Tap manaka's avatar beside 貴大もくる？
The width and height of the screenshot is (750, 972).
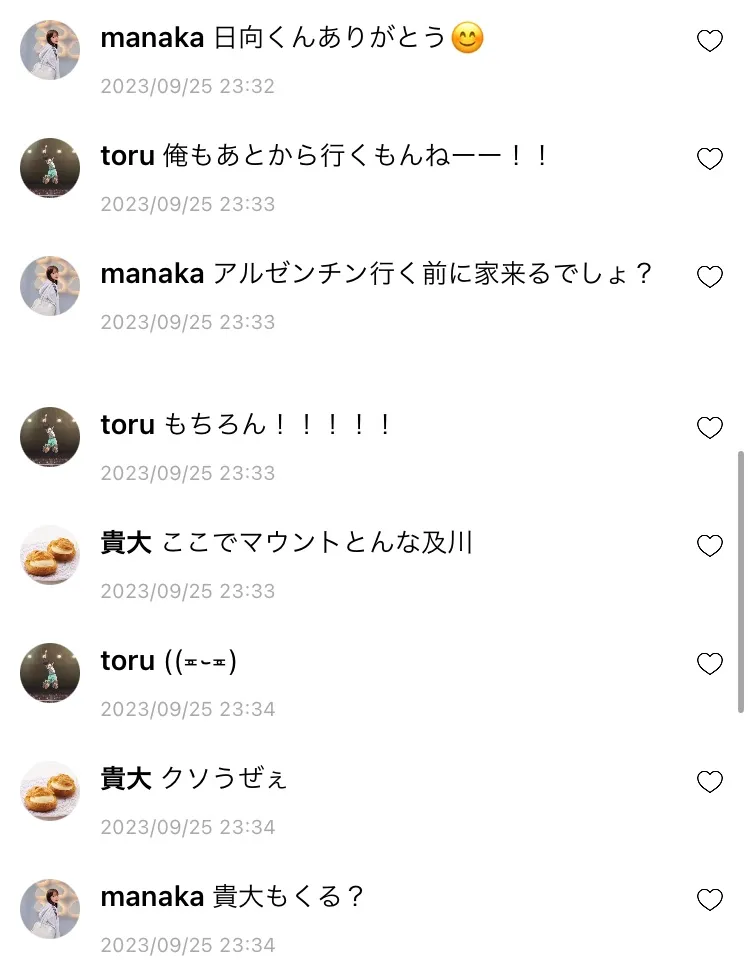(x=50, y=909)
